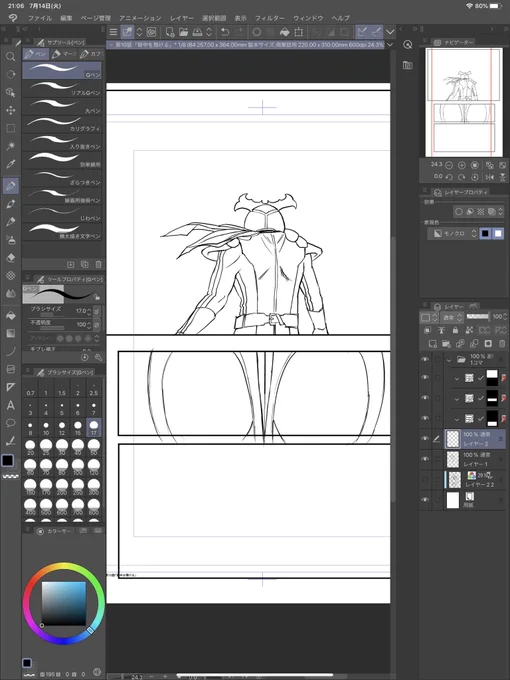Image resolution: width=510 pixels, height=680 pixels.
Task: Click the New raster layer icon
Action: coord(432,343)
